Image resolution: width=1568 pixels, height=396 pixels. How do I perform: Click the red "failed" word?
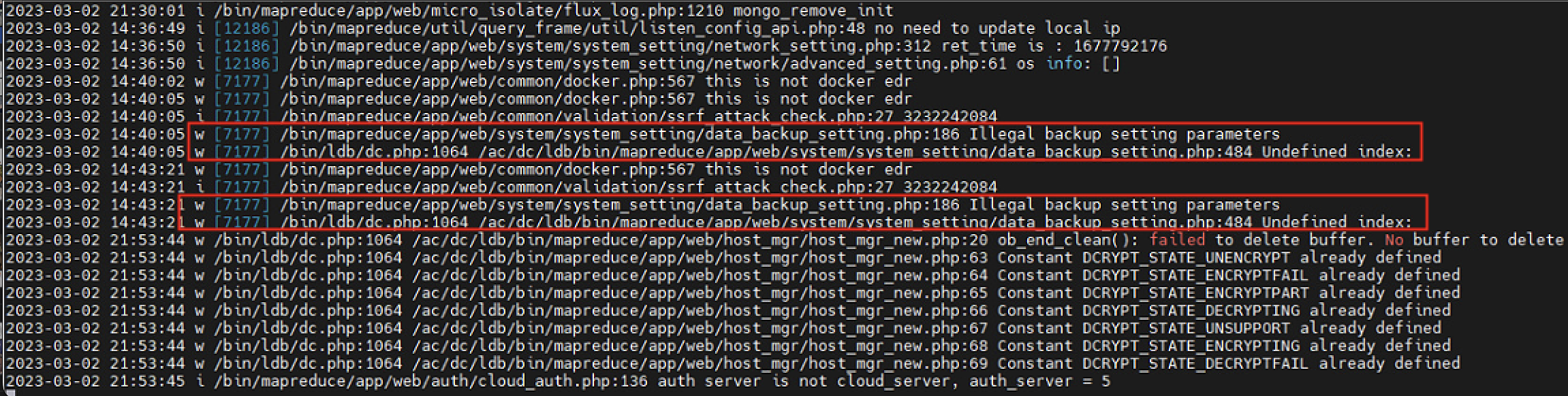click(x=1177, y=240)
